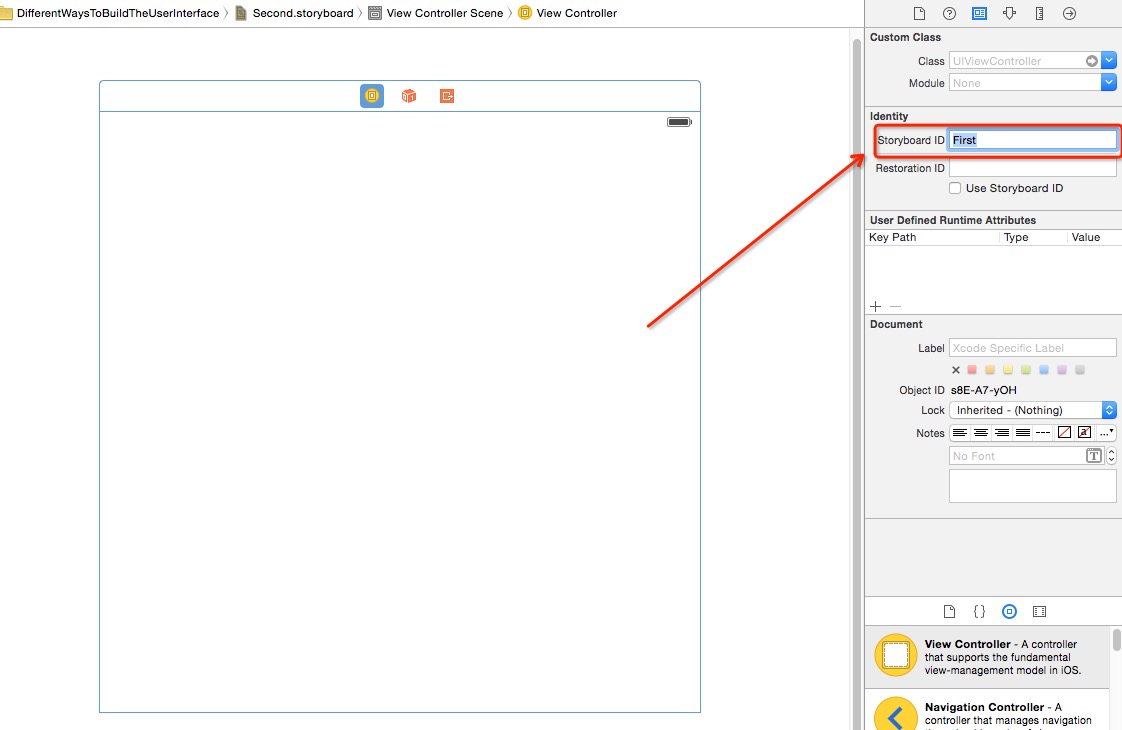
Task: Expand the Class dropdown arrow
Action: [1109, 61]
